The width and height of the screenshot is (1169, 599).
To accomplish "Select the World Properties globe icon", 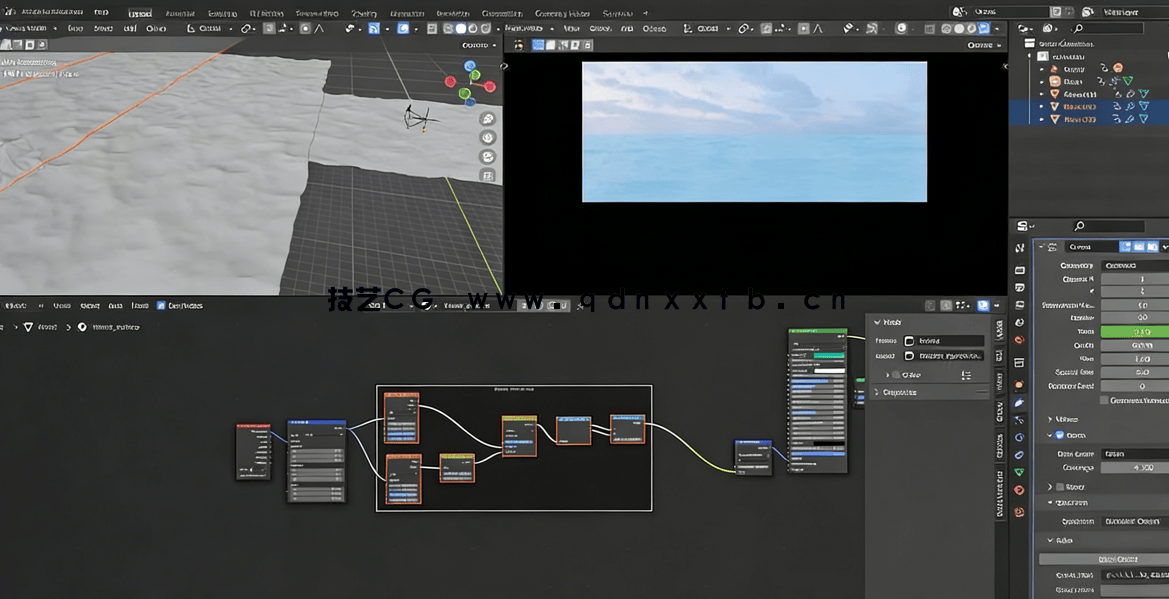I will (x=1018, y=340).
